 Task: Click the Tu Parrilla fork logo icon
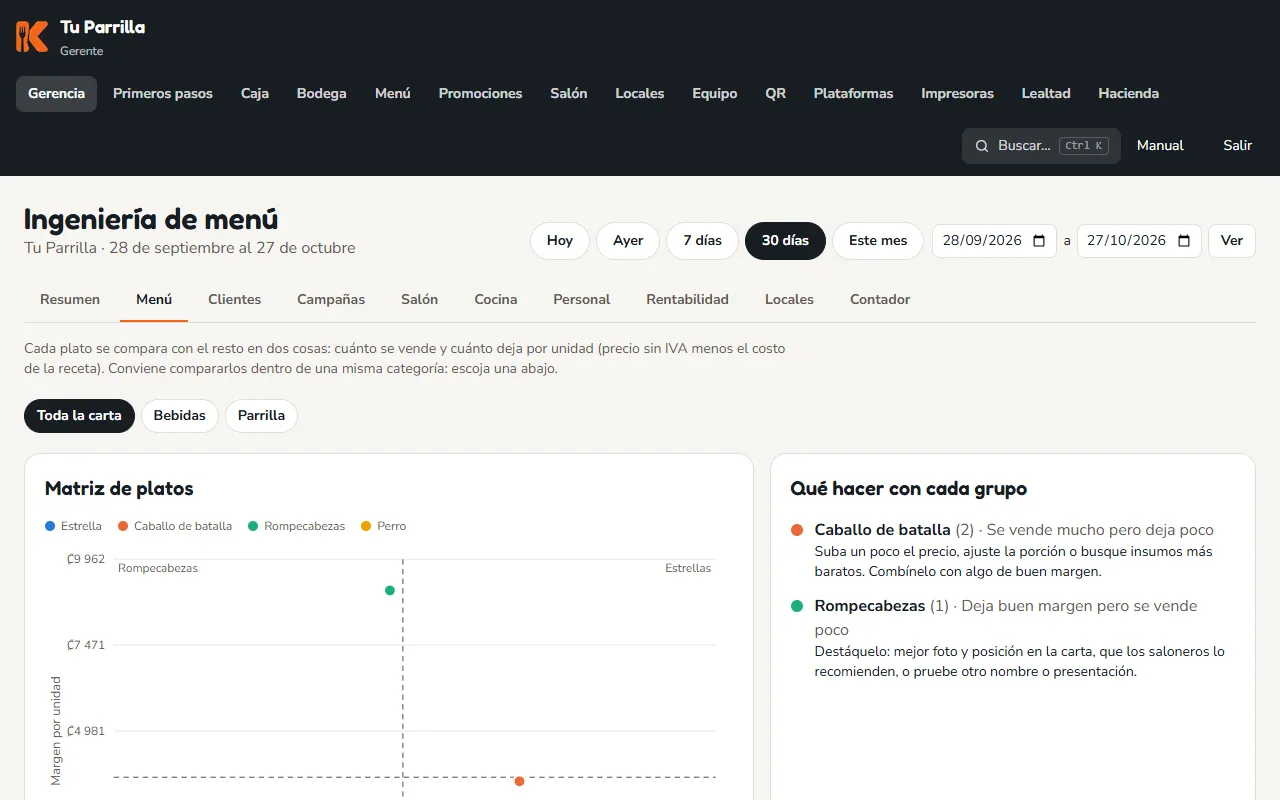tap(32, 36)
